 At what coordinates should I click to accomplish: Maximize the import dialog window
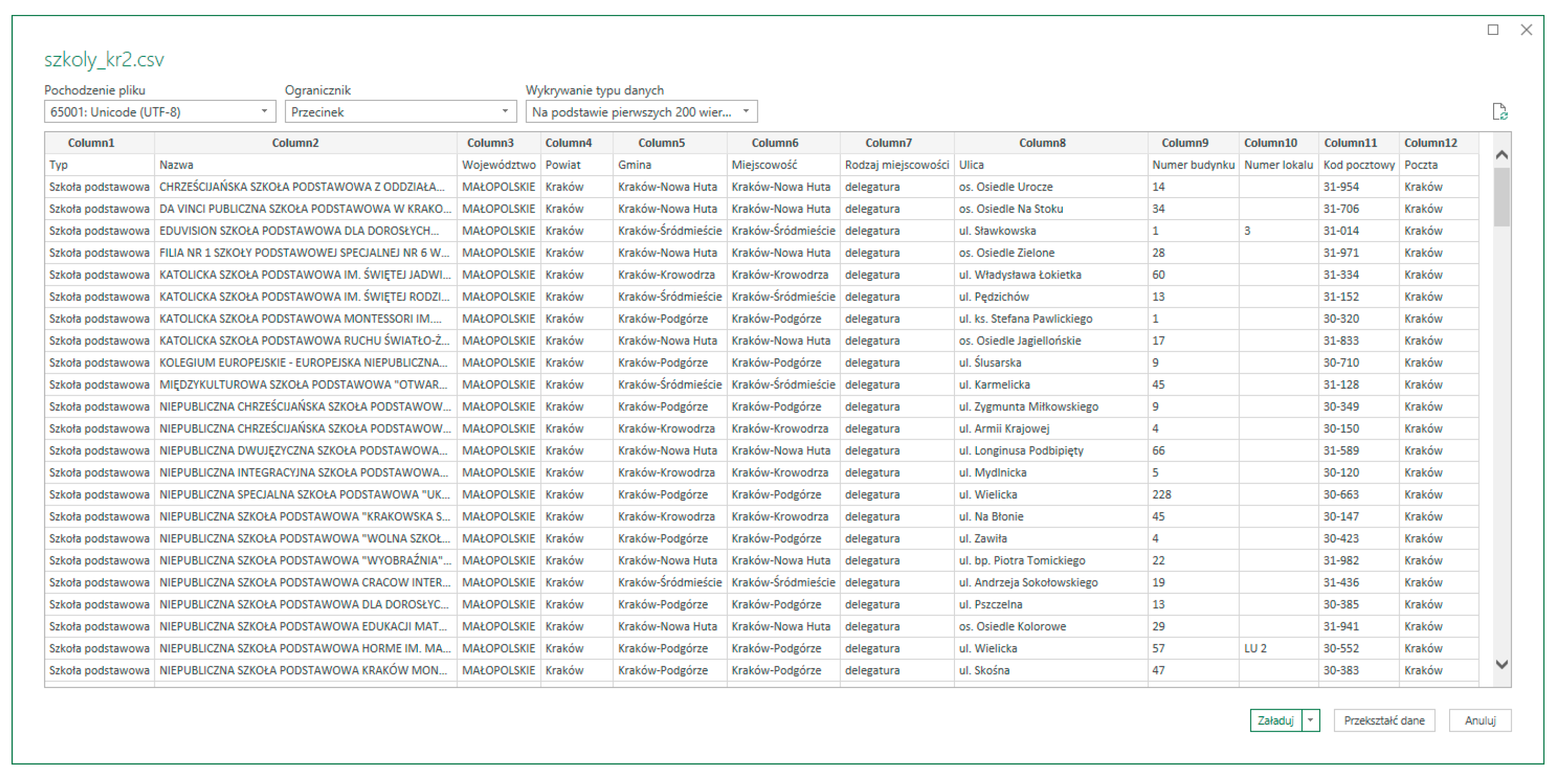(x=1493, y=29)
